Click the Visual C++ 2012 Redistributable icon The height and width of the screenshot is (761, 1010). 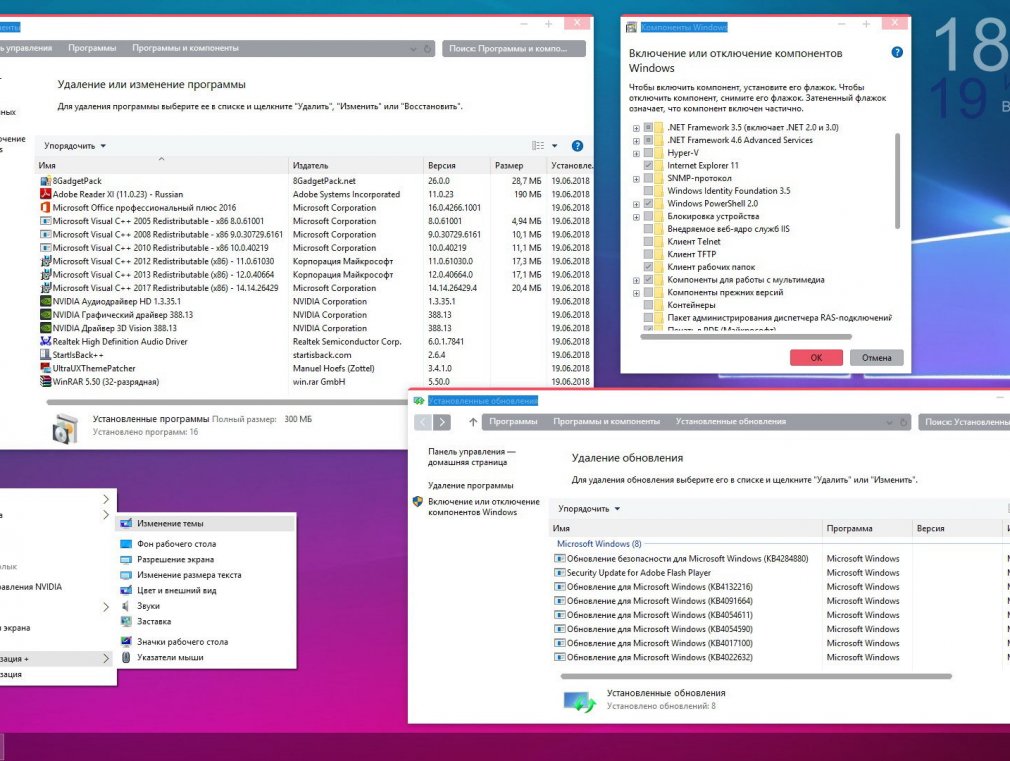pos(45,261)
